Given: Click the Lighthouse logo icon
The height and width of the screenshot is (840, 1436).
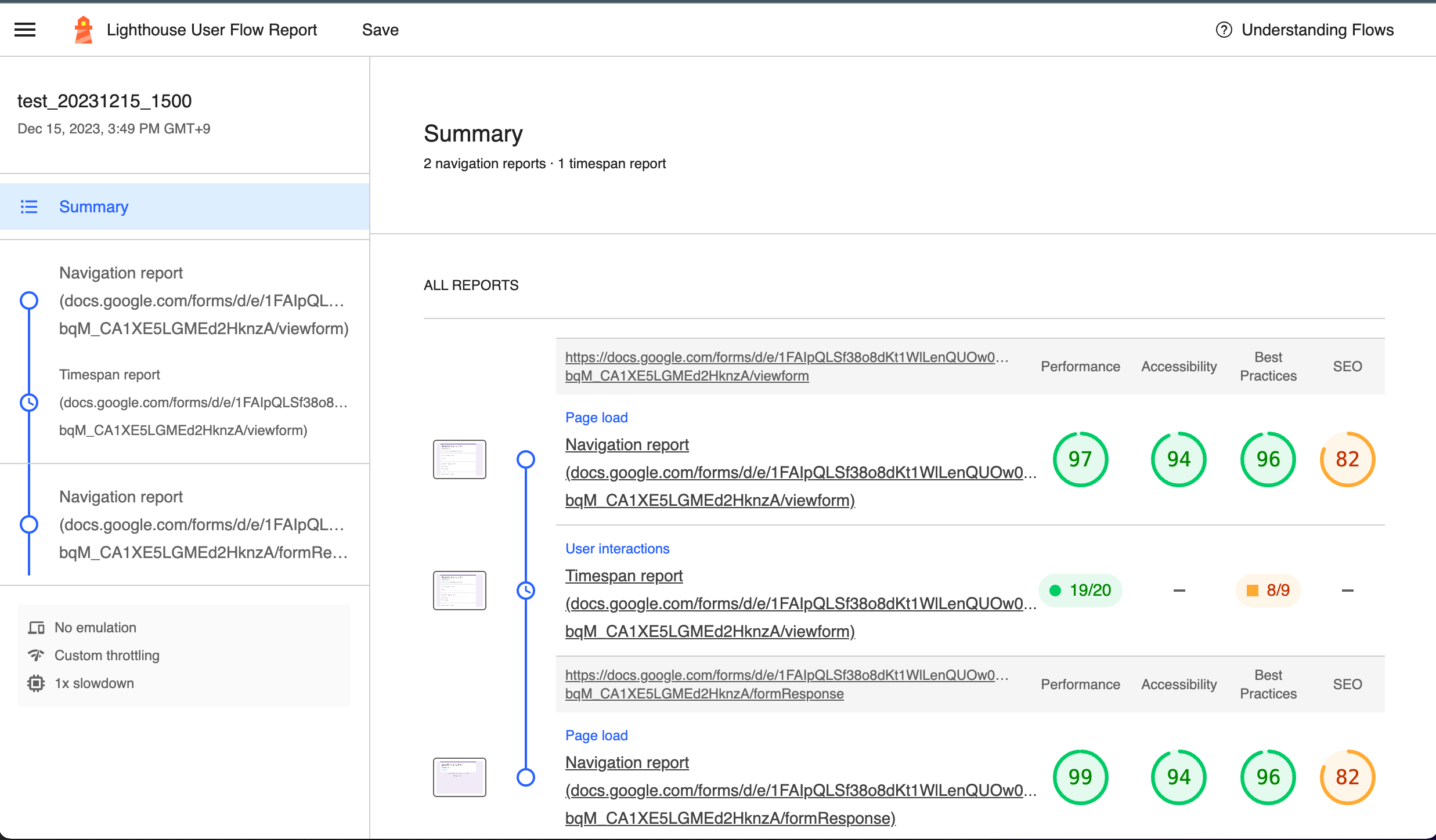Looking at the screenshot, I should 84,30.
